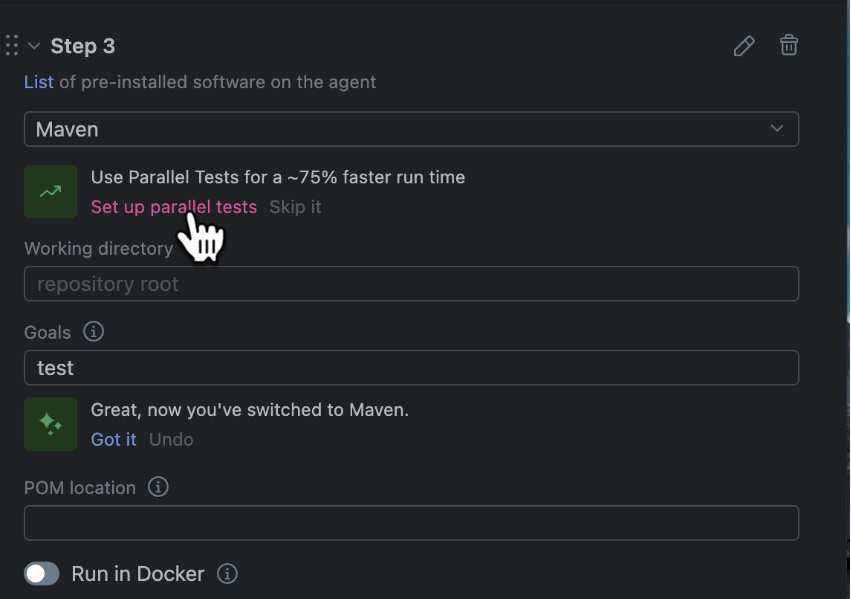Viewport: 851px width, 599px height.
Task: Skip it for the parallel tests suggestion
Action: 295,207
